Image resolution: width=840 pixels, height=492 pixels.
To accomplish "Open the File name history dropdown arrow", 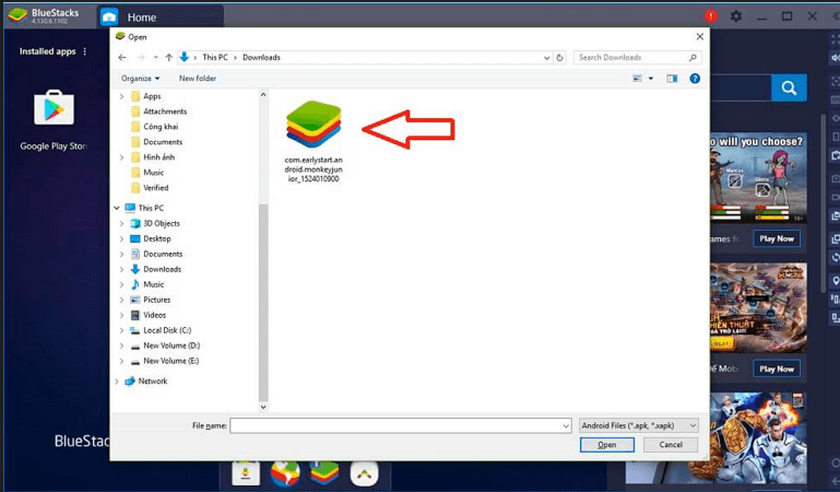I will click(566, 426).
